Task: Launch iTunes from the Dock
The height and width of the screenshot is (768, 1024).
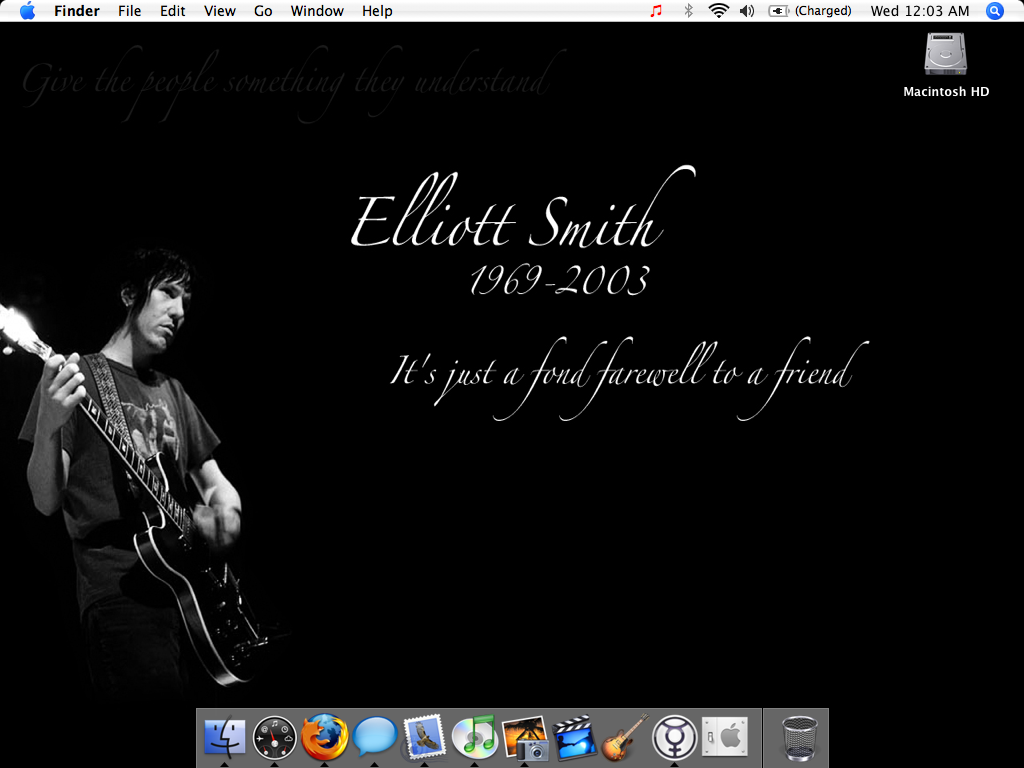Action: tap(475, 737)
